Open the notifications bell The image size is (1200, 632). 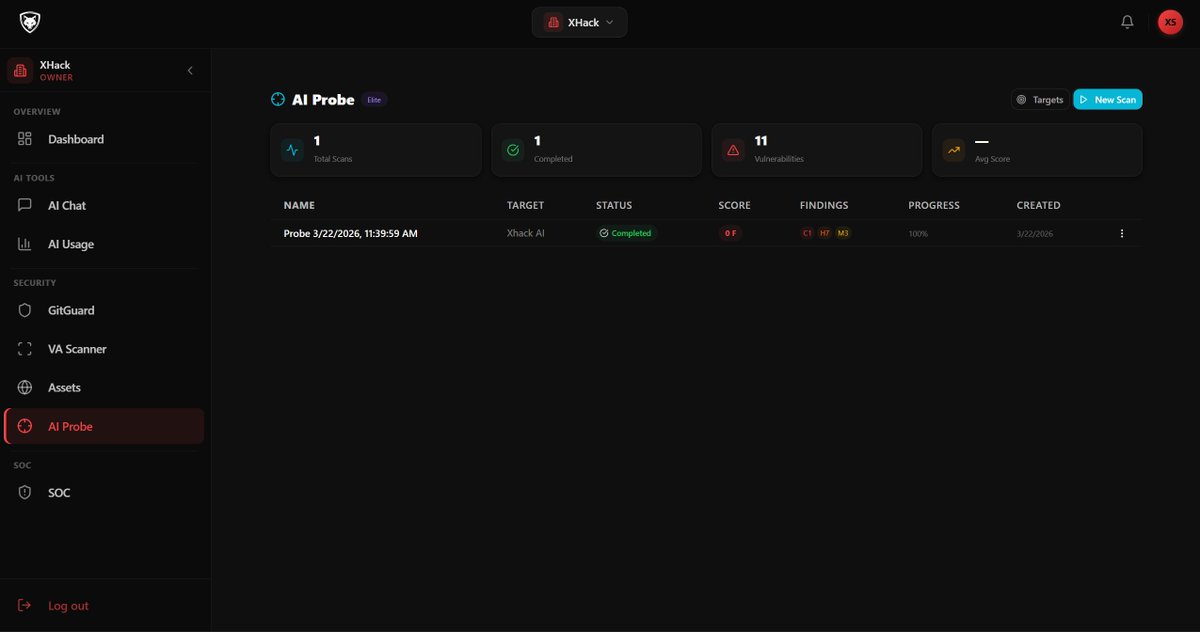(1127, 22)
